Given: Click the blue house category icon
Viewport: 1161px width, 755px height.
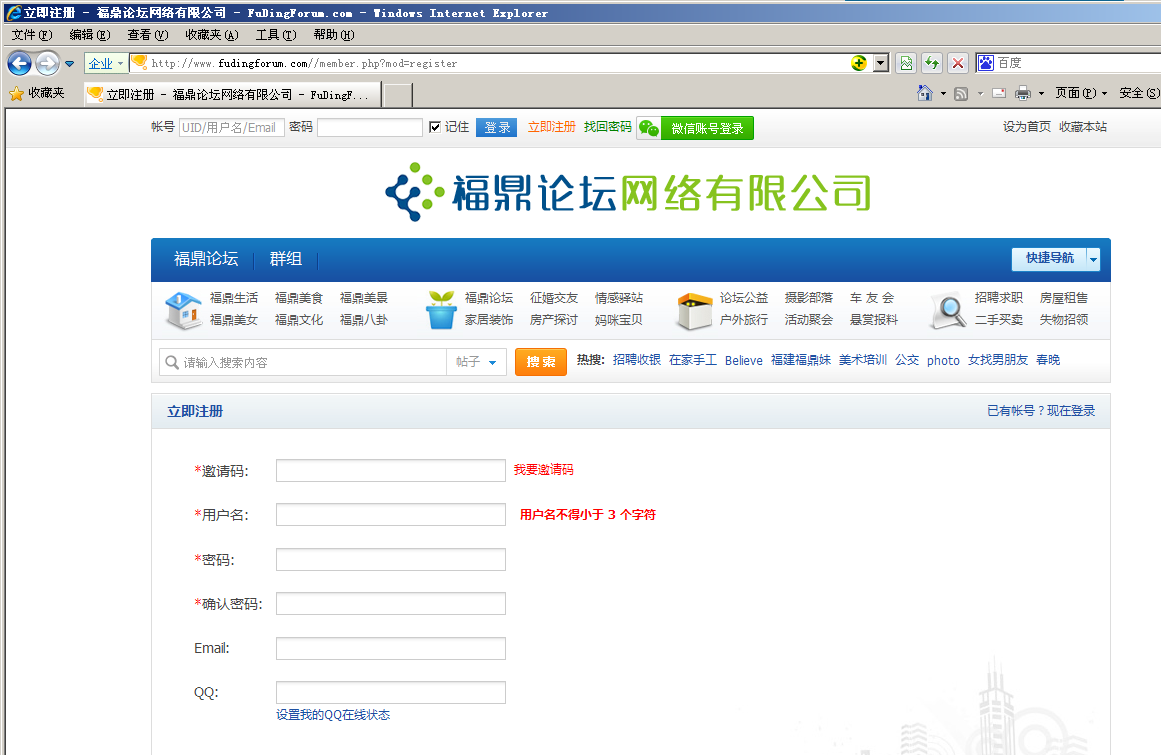Looking at the screenshot, I should coord(183,309).
